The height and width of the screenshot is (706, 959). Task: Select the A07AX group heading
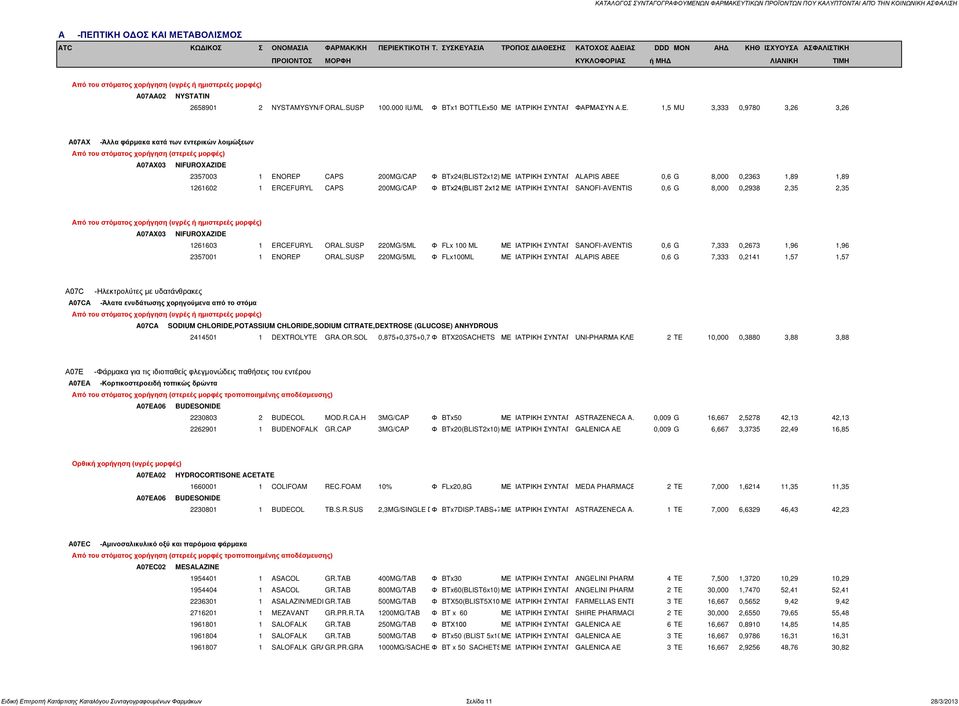coord(161,142)
